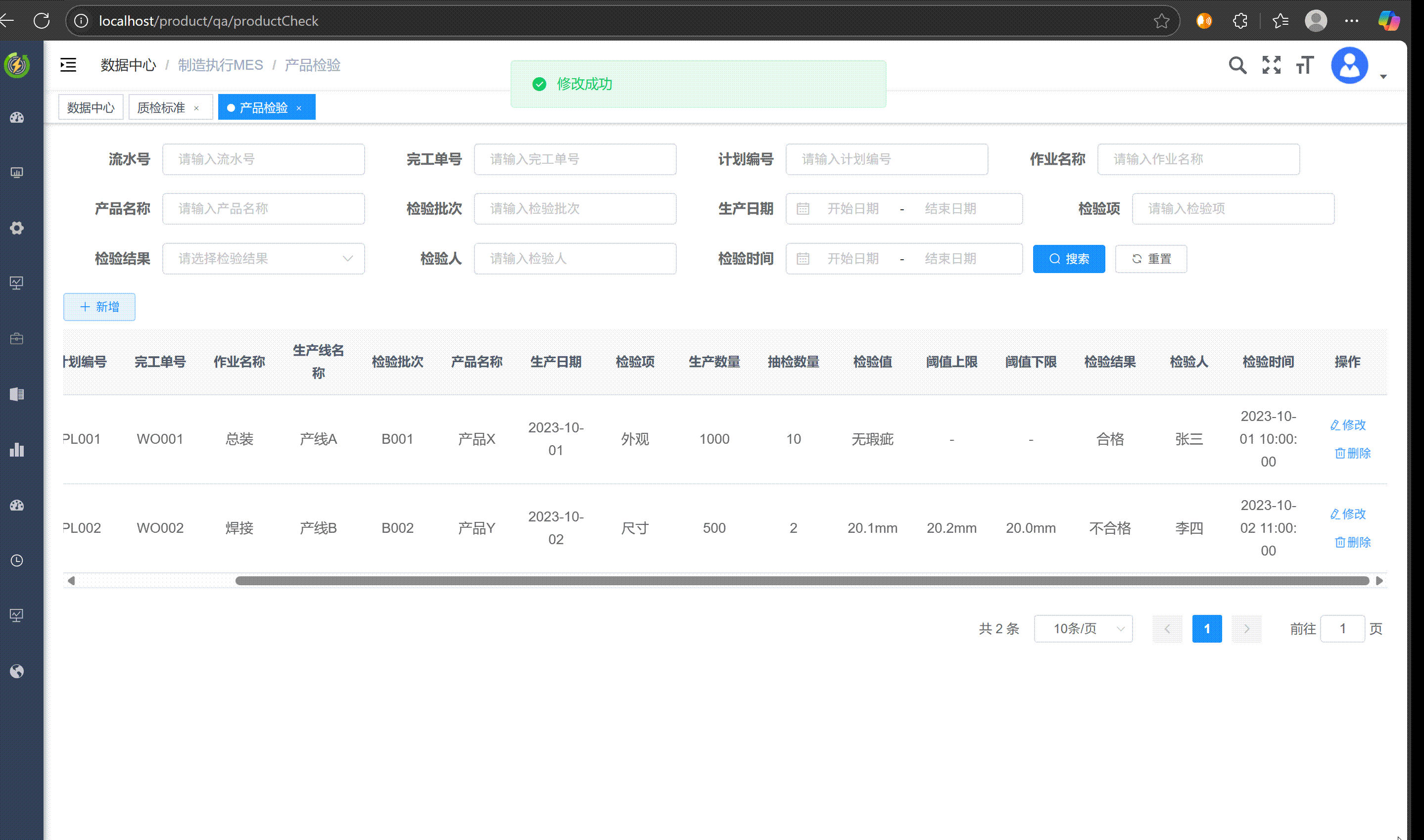
Task: Open the 检验结果 select dropdown
Action: pyautogui.click(x=263, y=259)
